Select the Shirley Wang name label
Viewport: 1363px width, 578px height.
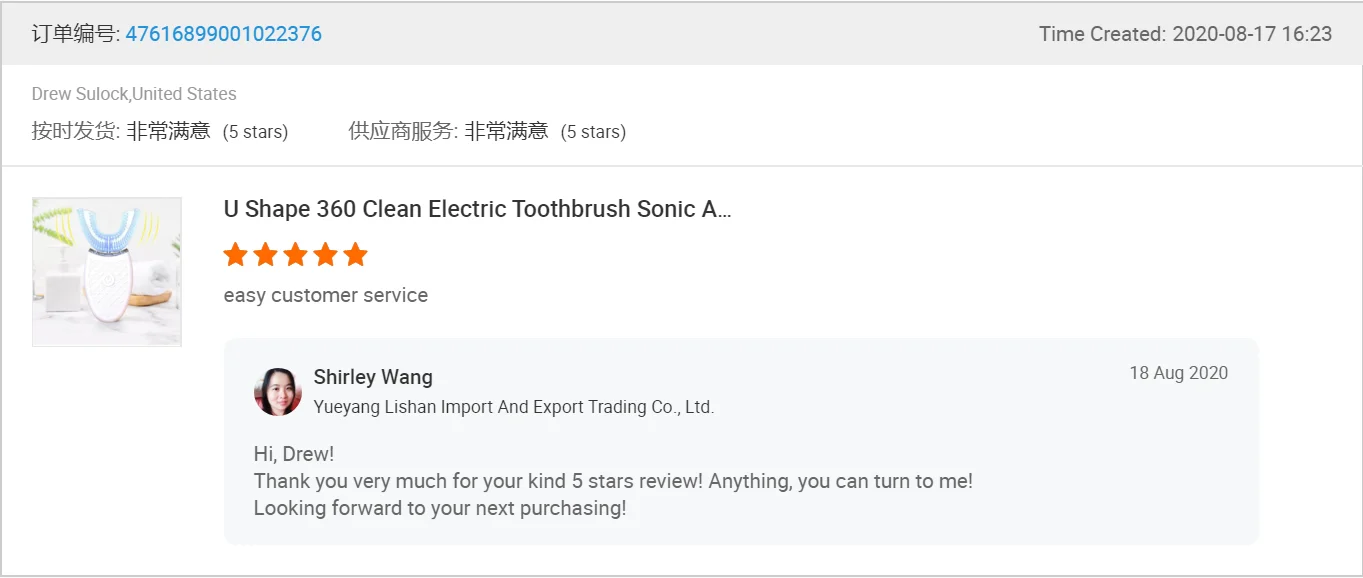pos(373,377)
